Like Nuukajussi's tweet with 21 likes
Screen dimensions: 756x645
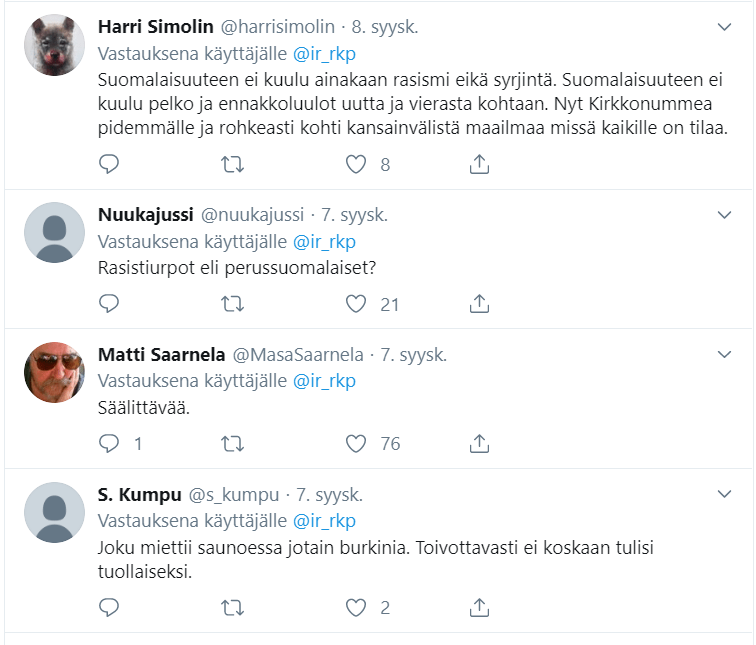click(x=356, y=303)
